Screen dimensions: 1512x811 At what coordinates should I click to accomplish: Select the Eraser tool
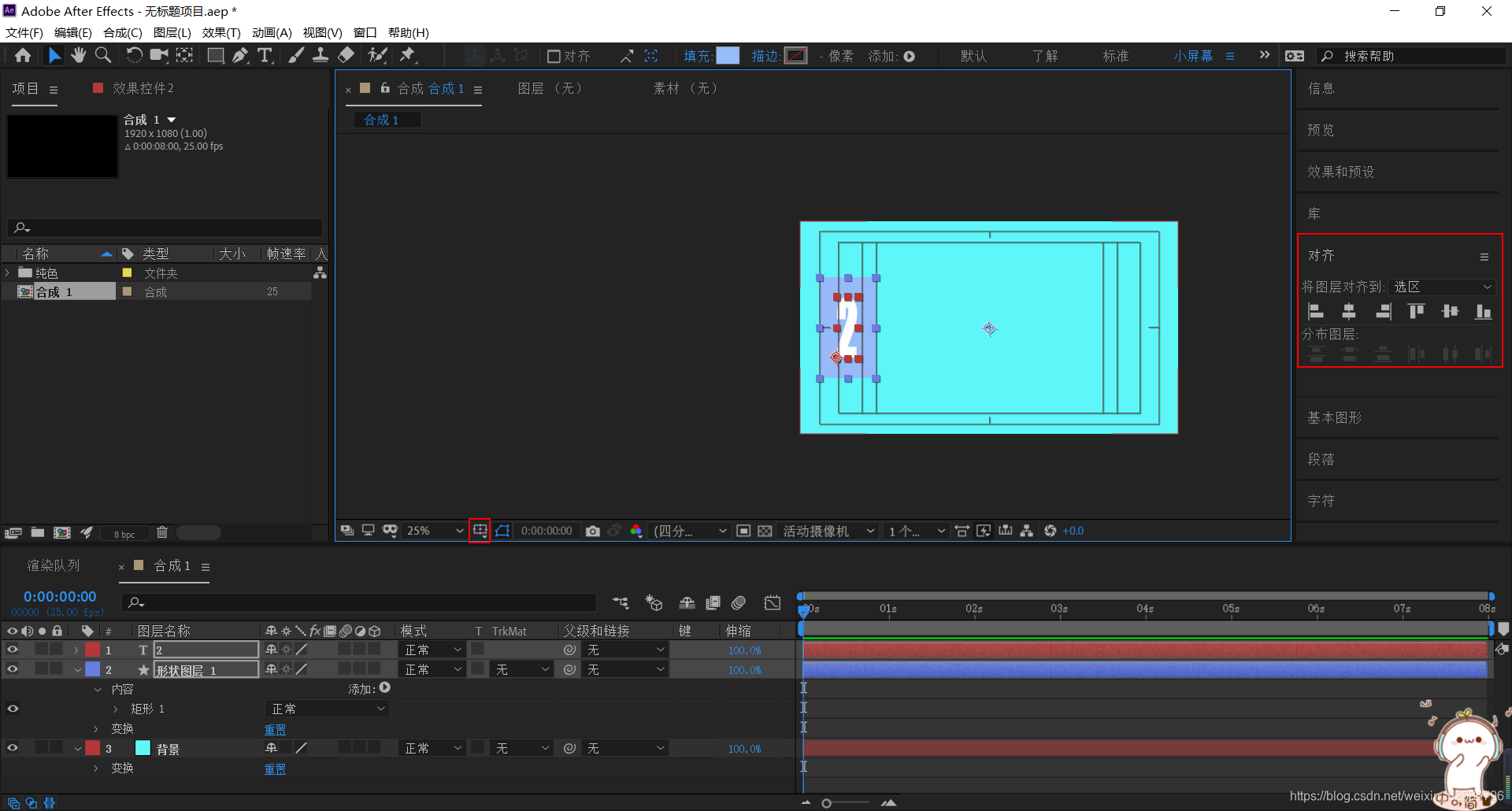point(346,55)
